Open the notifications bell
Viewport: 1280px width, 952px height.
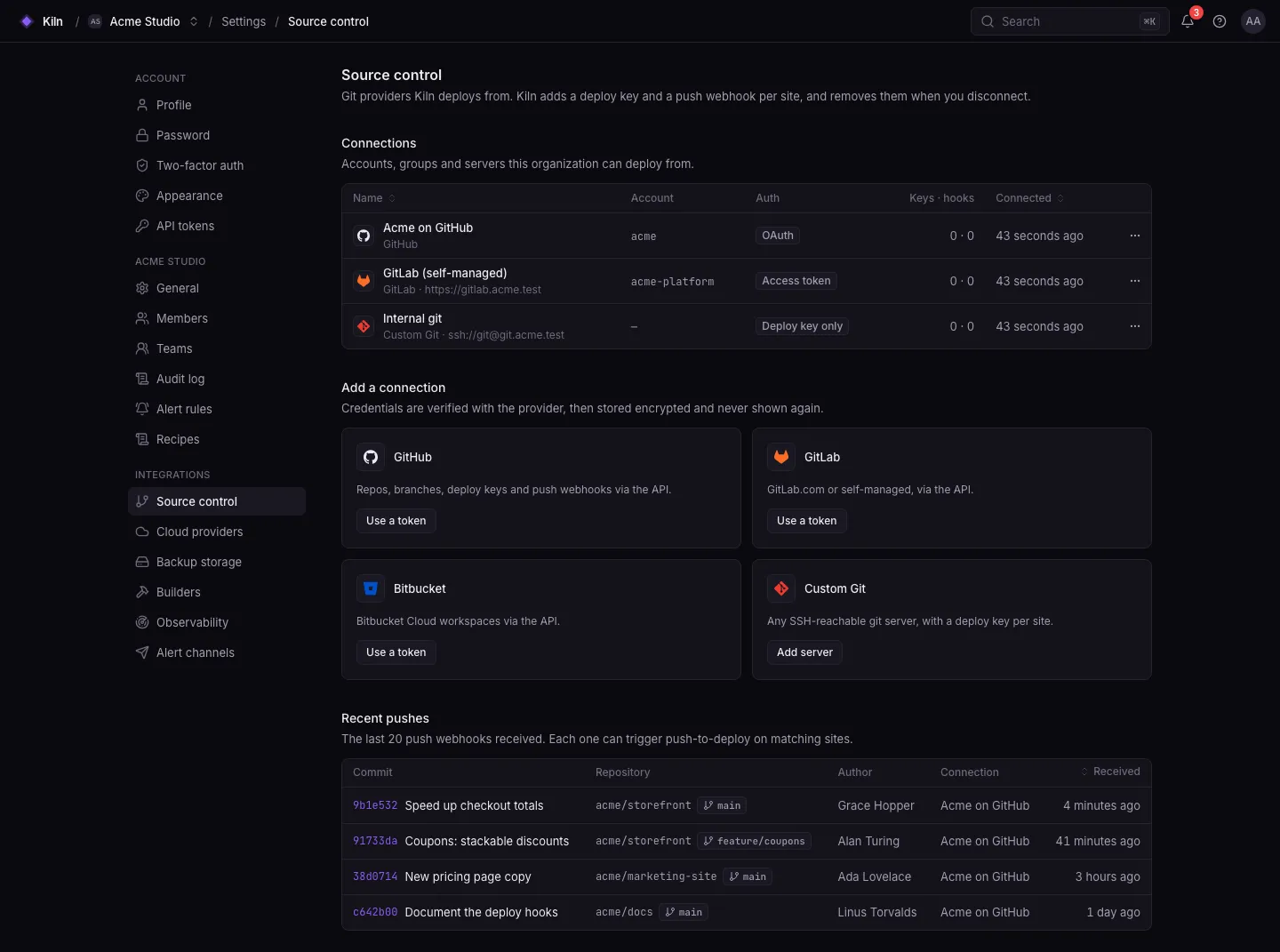pyautogui.click(x=1188, y=21)
